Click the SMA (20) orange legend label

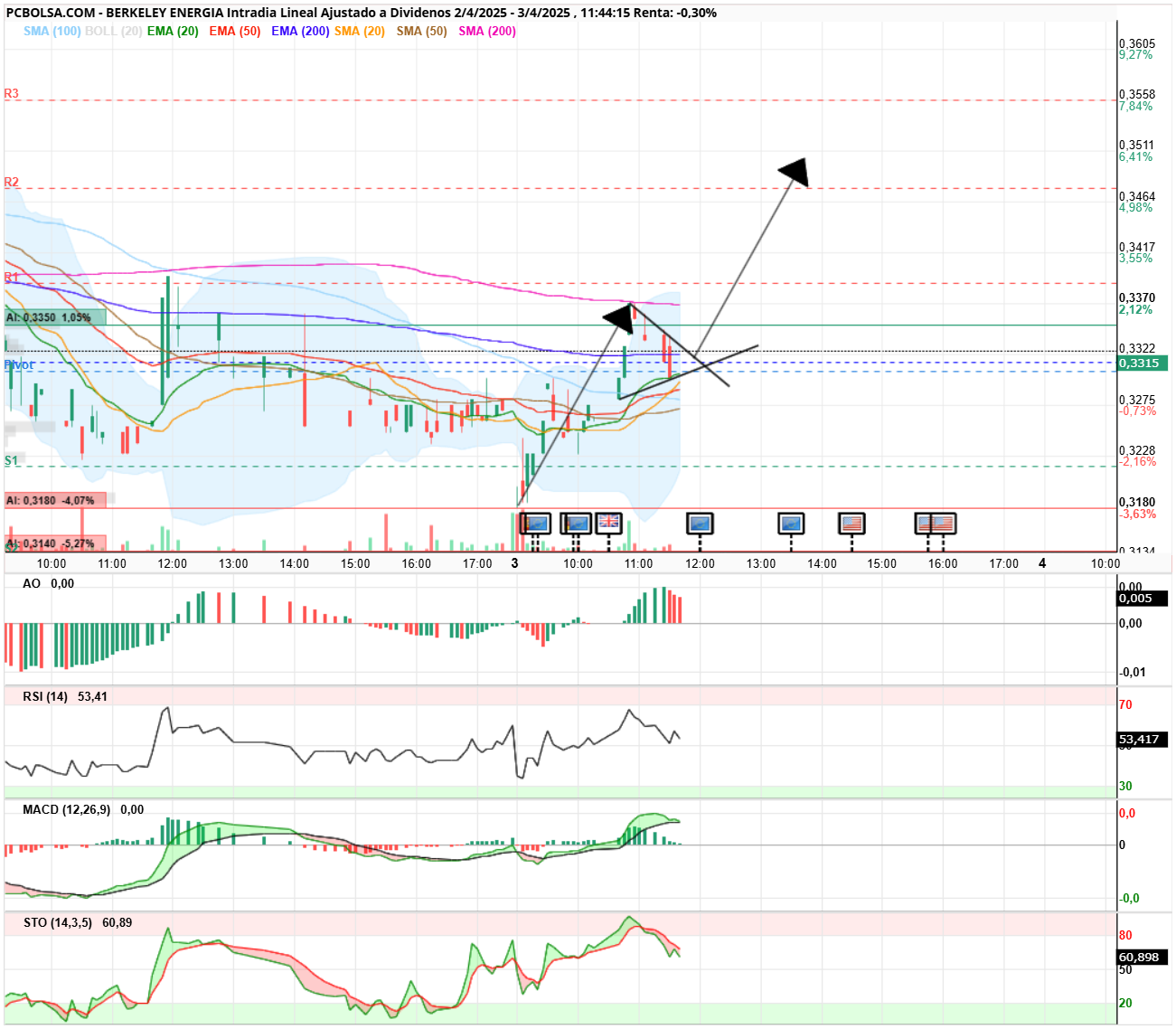(360, 31)
